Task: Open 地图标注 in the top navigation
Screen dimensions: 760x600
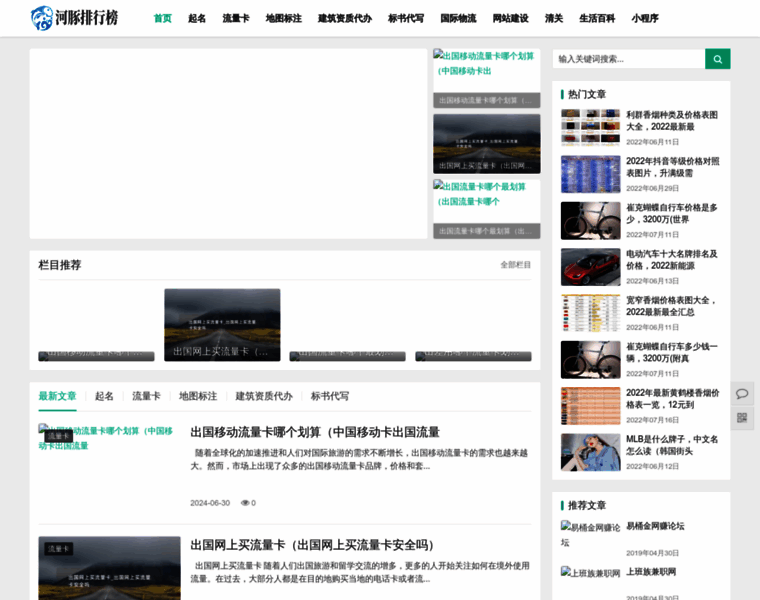Action: pos(284,18)
